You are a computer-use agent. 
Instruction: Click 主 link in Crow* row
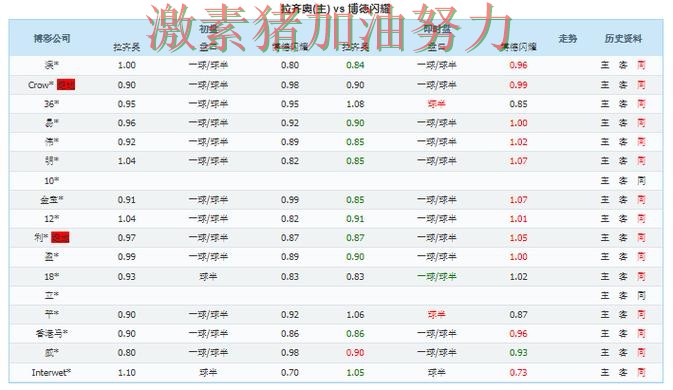[x=605, y=85]
